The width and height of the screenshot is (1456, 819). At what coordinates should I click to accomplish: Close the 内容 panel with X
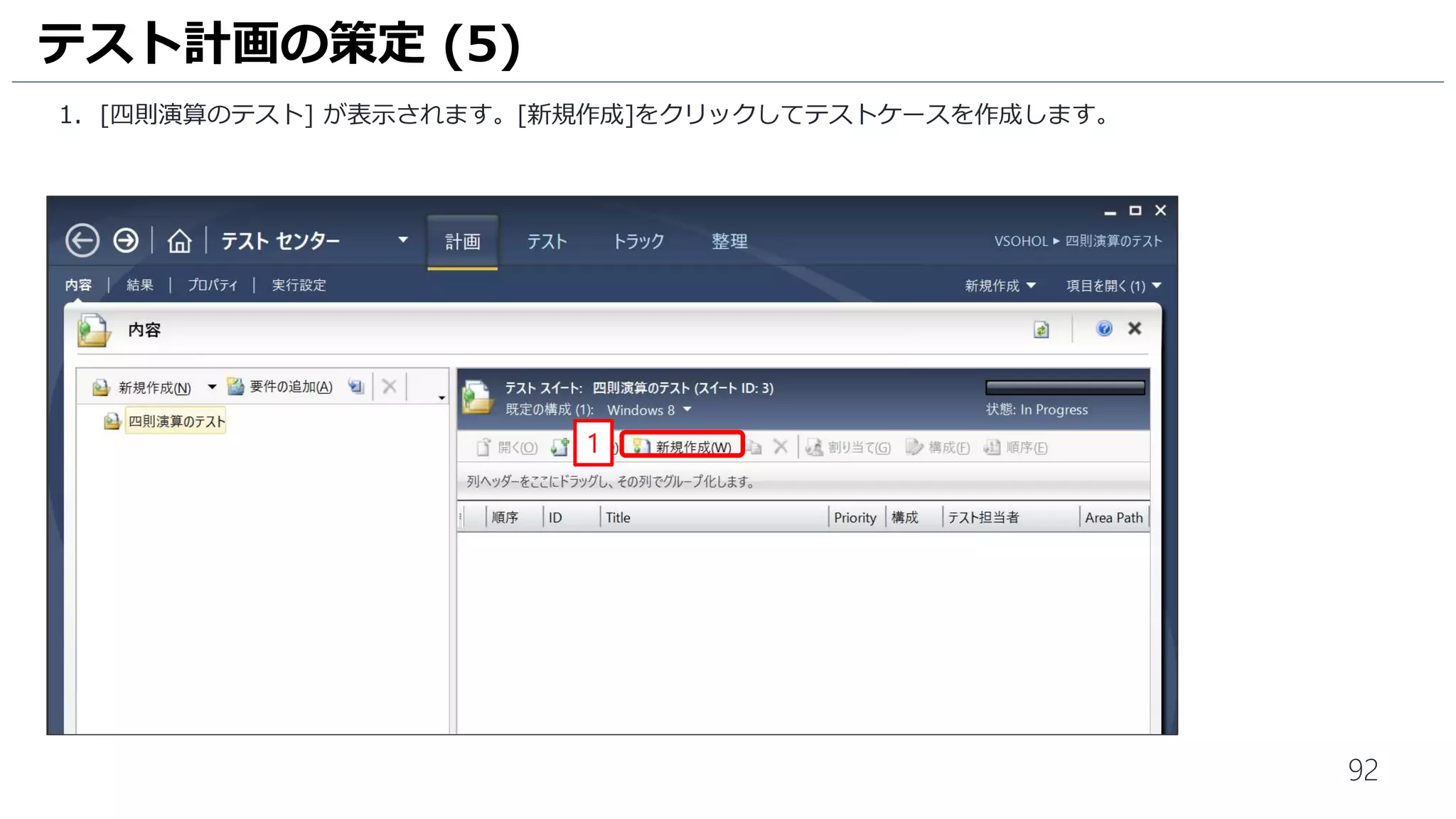pos(1135,328)
